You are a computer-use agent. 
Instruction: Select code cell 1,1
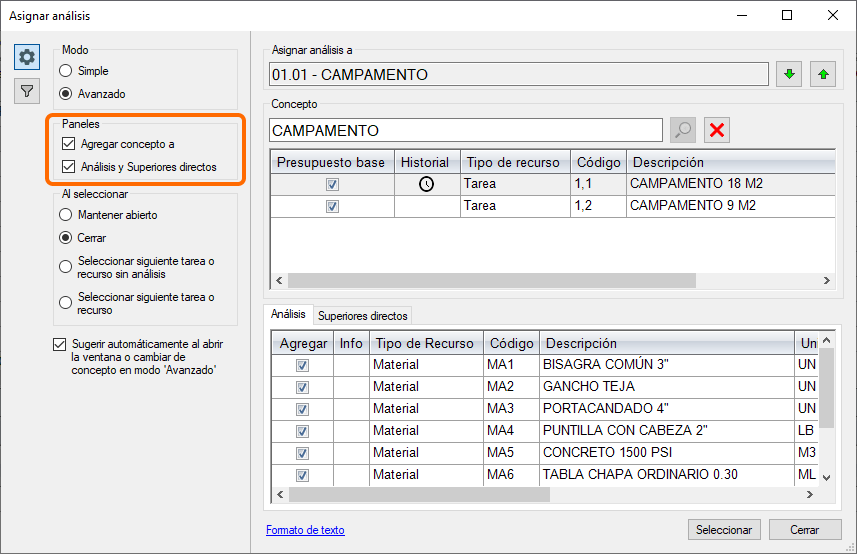click(598, 184)
